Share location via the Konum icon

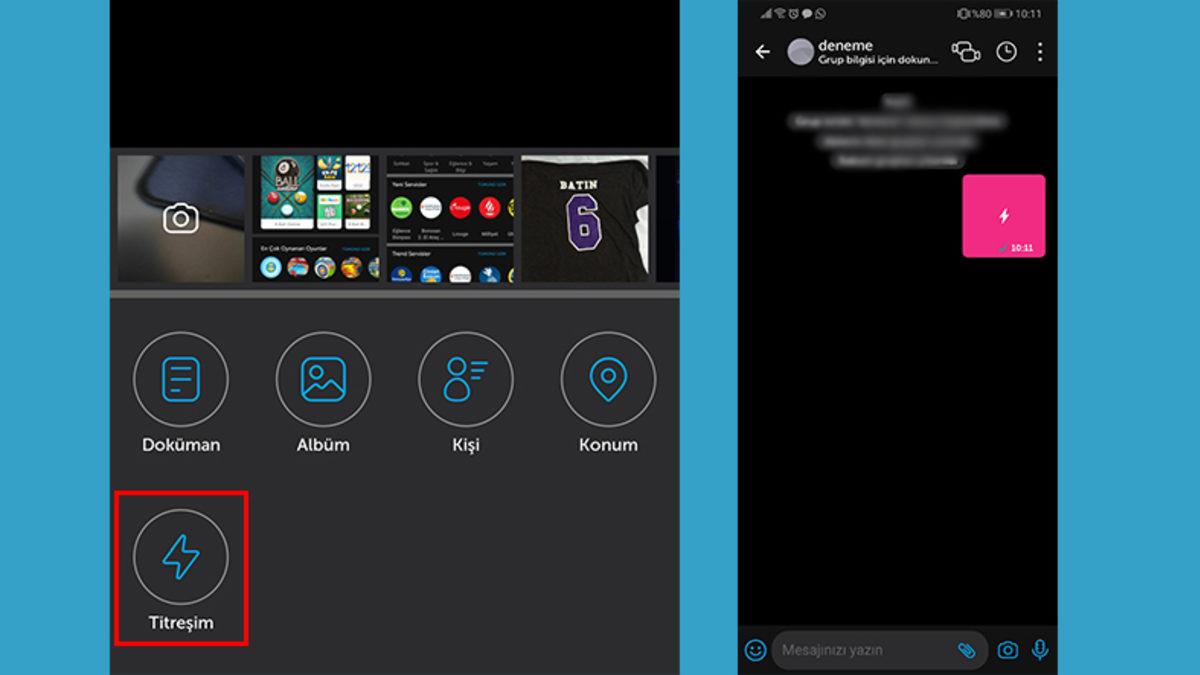pyautogui.click(x=608, y=380)
